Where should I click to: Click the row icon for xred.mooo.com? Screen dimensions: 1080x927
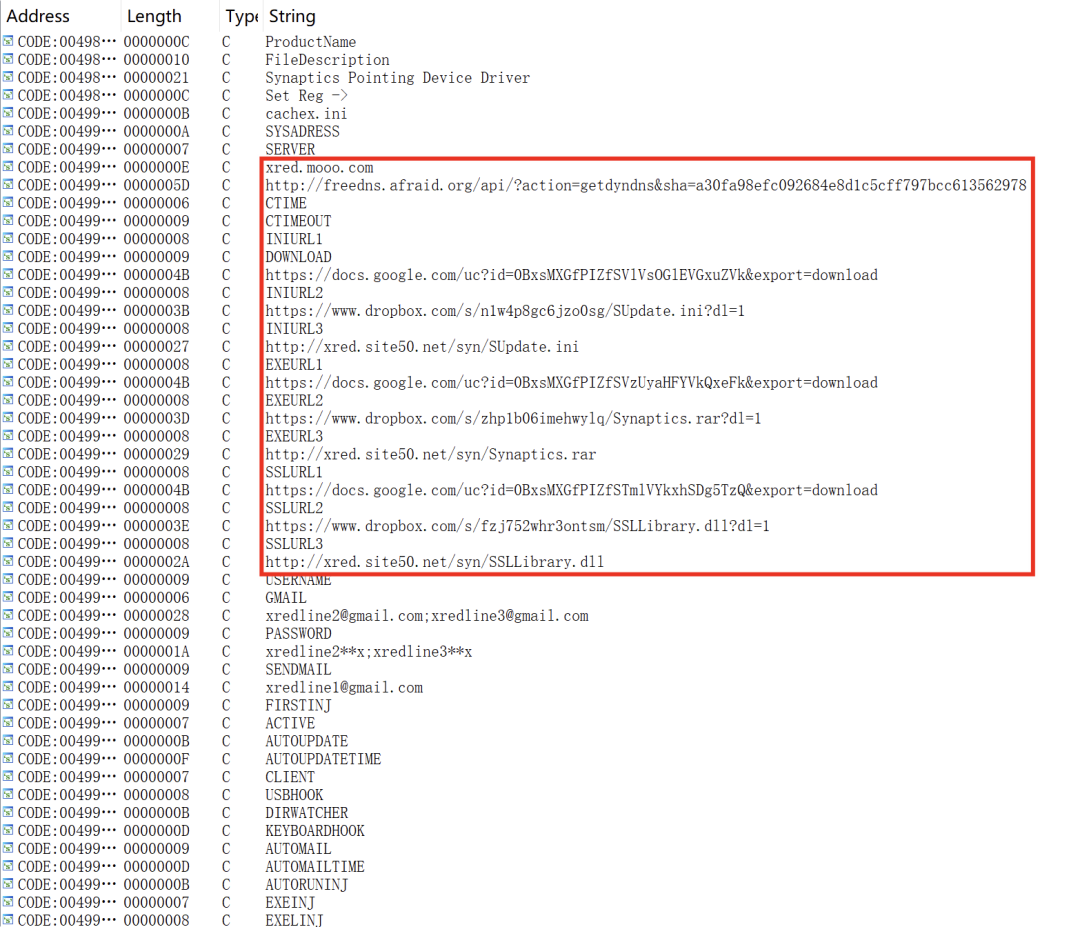pyautogui.click(x=8, y=167)
